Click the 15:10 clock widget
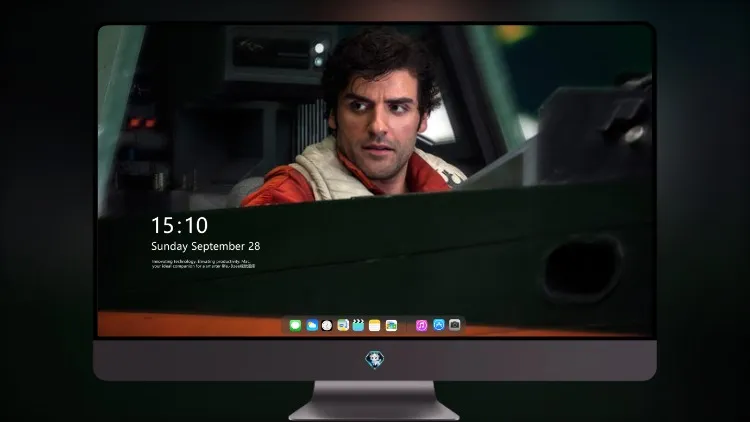The height and width of the screenshot is (422, 750). [179, 225]
